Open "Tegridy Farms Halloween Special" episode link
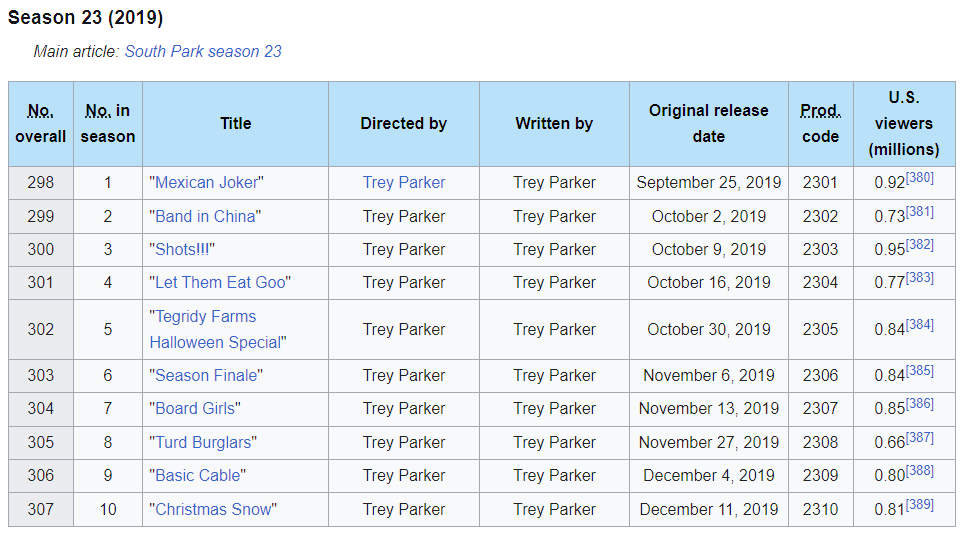964x536 pixels. (x=205, y=317)
